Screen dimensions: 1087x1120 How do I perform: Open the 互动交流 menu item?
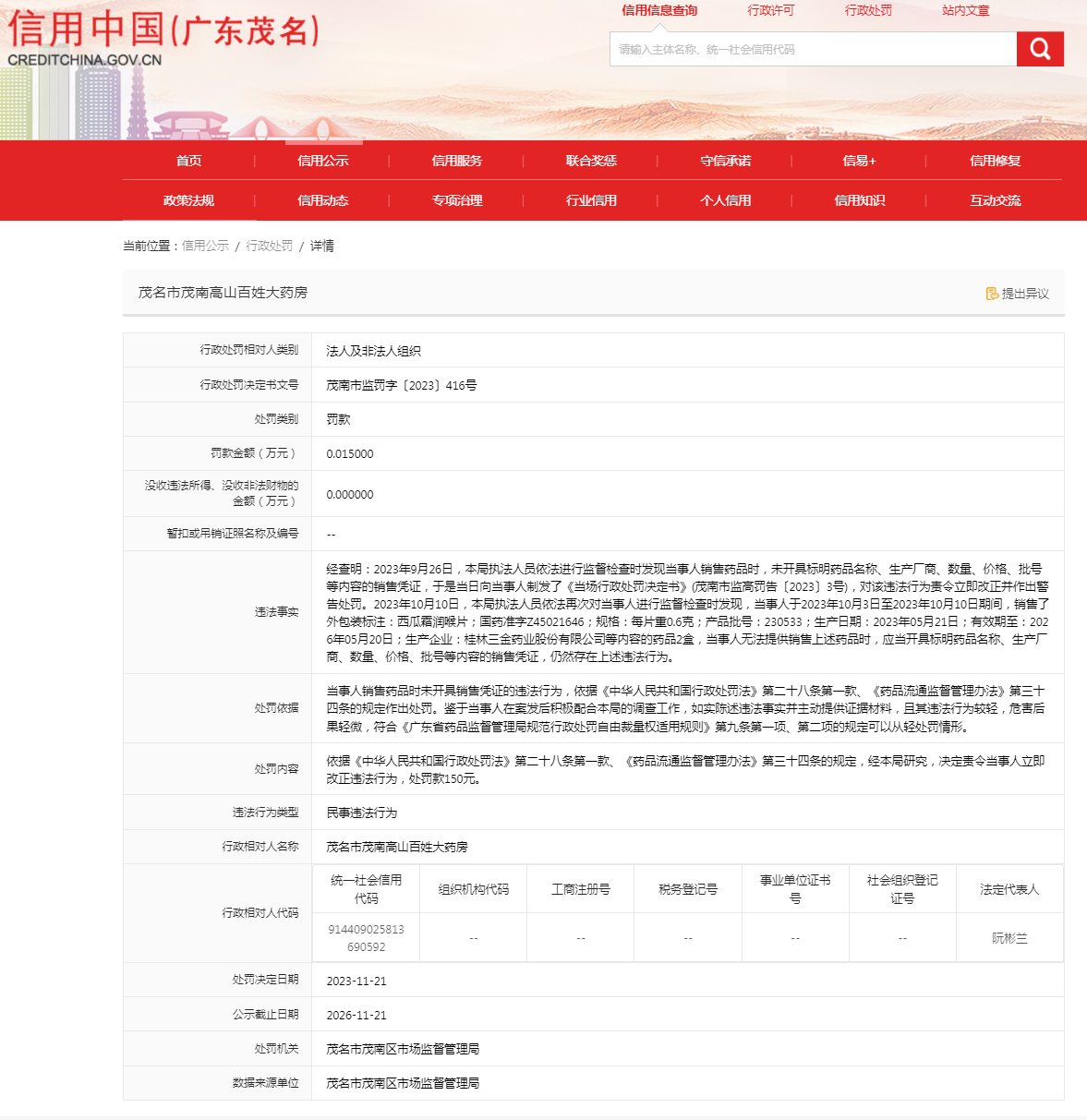(995, 200)
